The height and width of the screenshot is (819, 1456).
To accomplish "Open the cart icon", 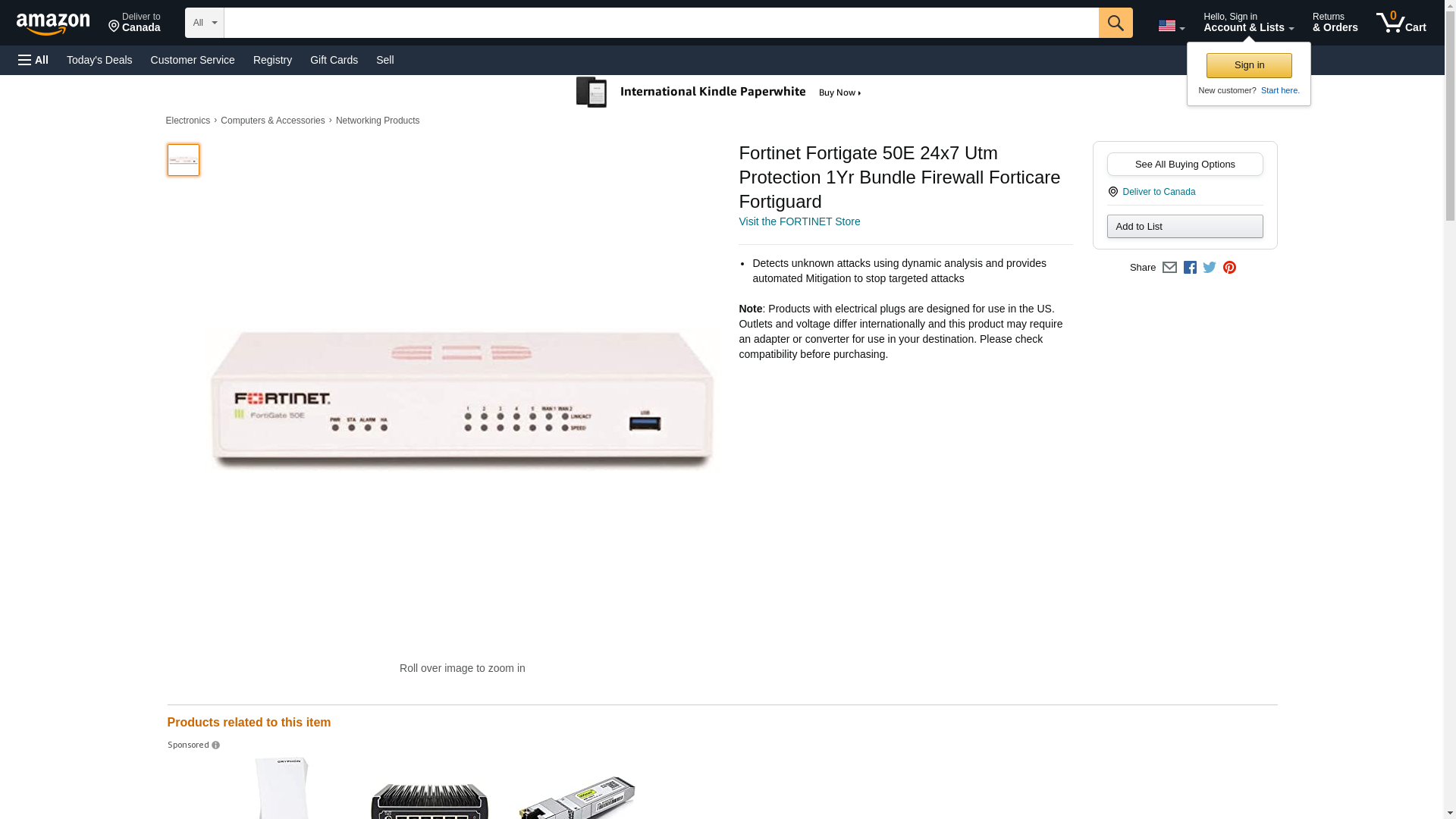I will (x=1401, y=23).
